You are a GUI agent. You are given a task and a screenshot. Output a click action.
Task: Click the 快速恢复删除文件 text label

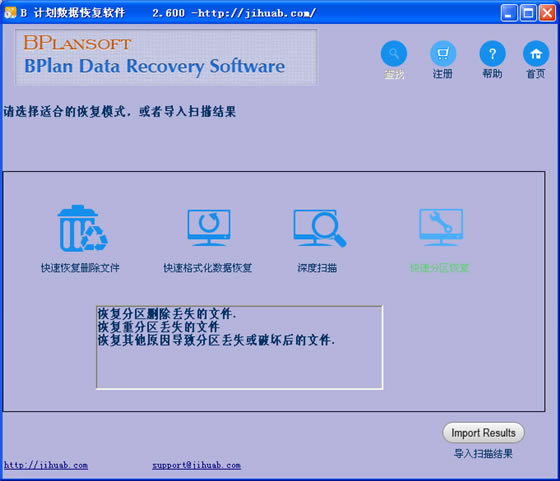80,267
